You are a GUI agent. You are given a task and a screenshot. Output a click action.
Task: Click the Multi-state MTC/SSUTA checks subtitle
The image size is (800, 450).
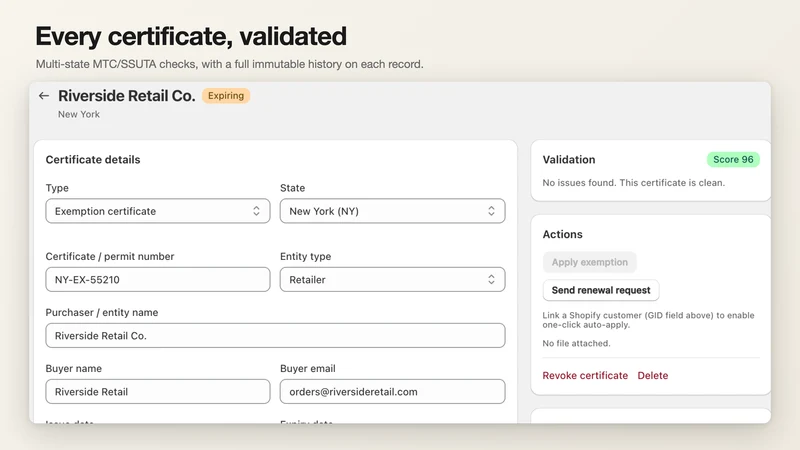230,64
